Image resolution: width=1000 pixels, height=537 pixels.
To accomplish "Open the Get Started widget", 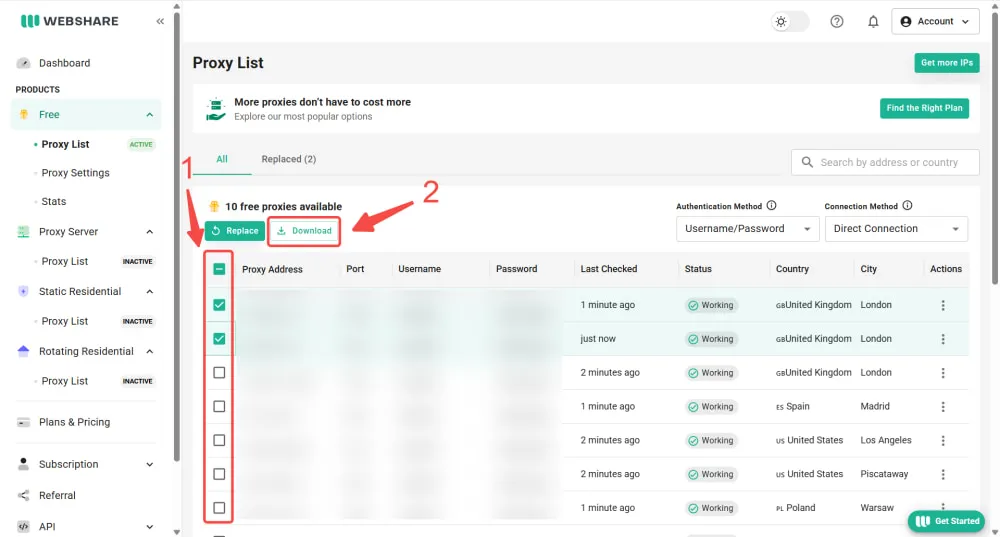I will [x=946, y=521].
